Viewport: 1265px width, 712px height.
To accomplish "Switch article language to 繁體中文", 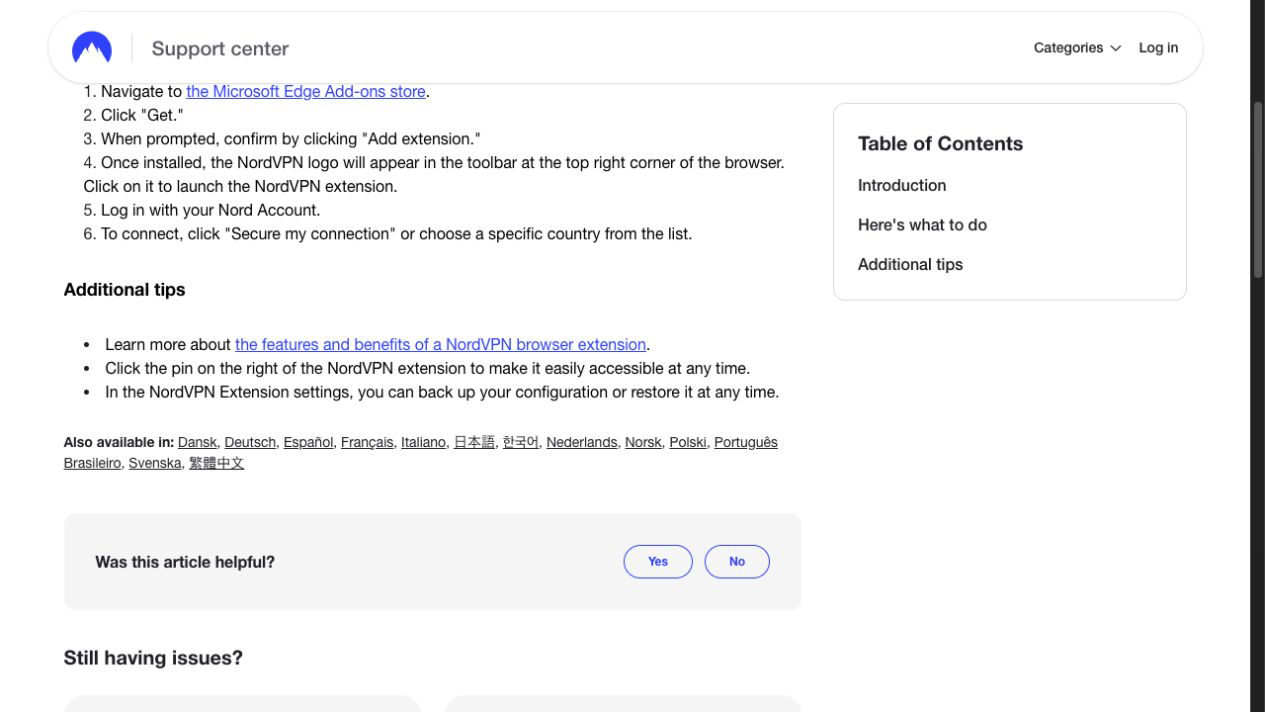I will coord(217,463).
